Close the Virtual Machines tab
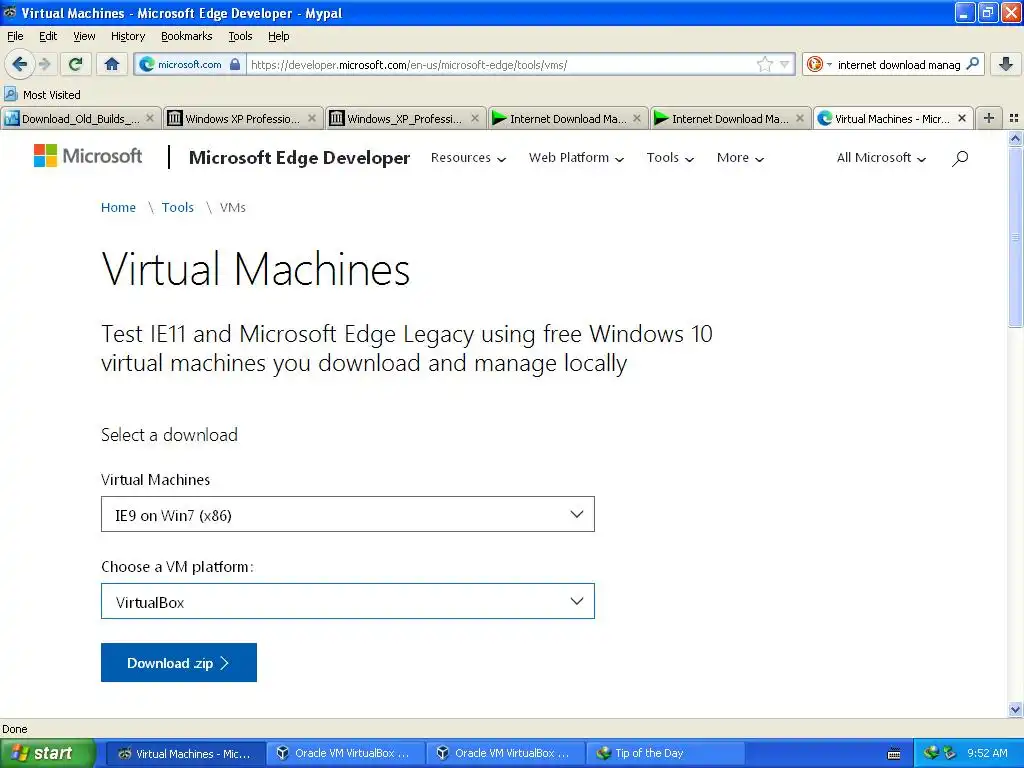Image resolution: width=1024 pixels, height=768 pixels. (x=962, y=118)
